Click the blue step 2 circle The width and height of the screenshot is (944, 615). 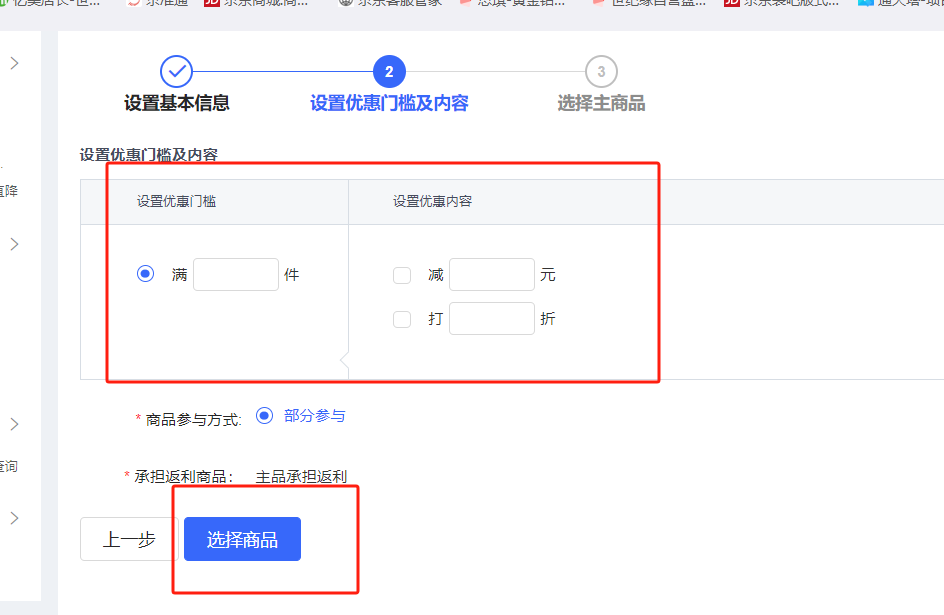pos(389,71)
